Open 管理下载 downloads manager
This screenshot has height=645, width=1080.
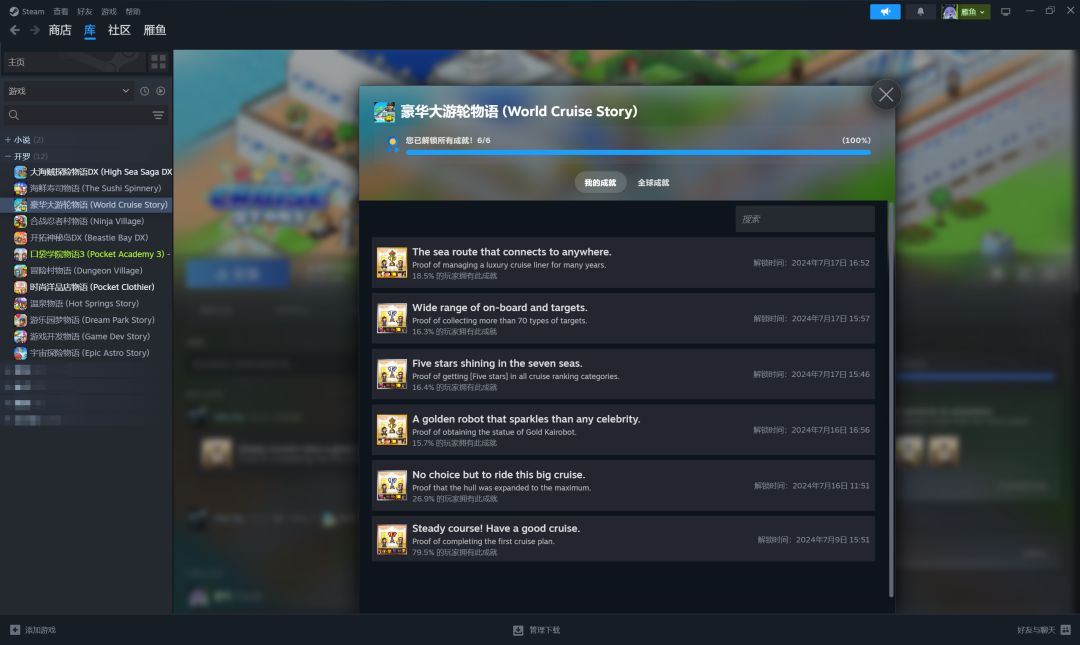[537, 630]
